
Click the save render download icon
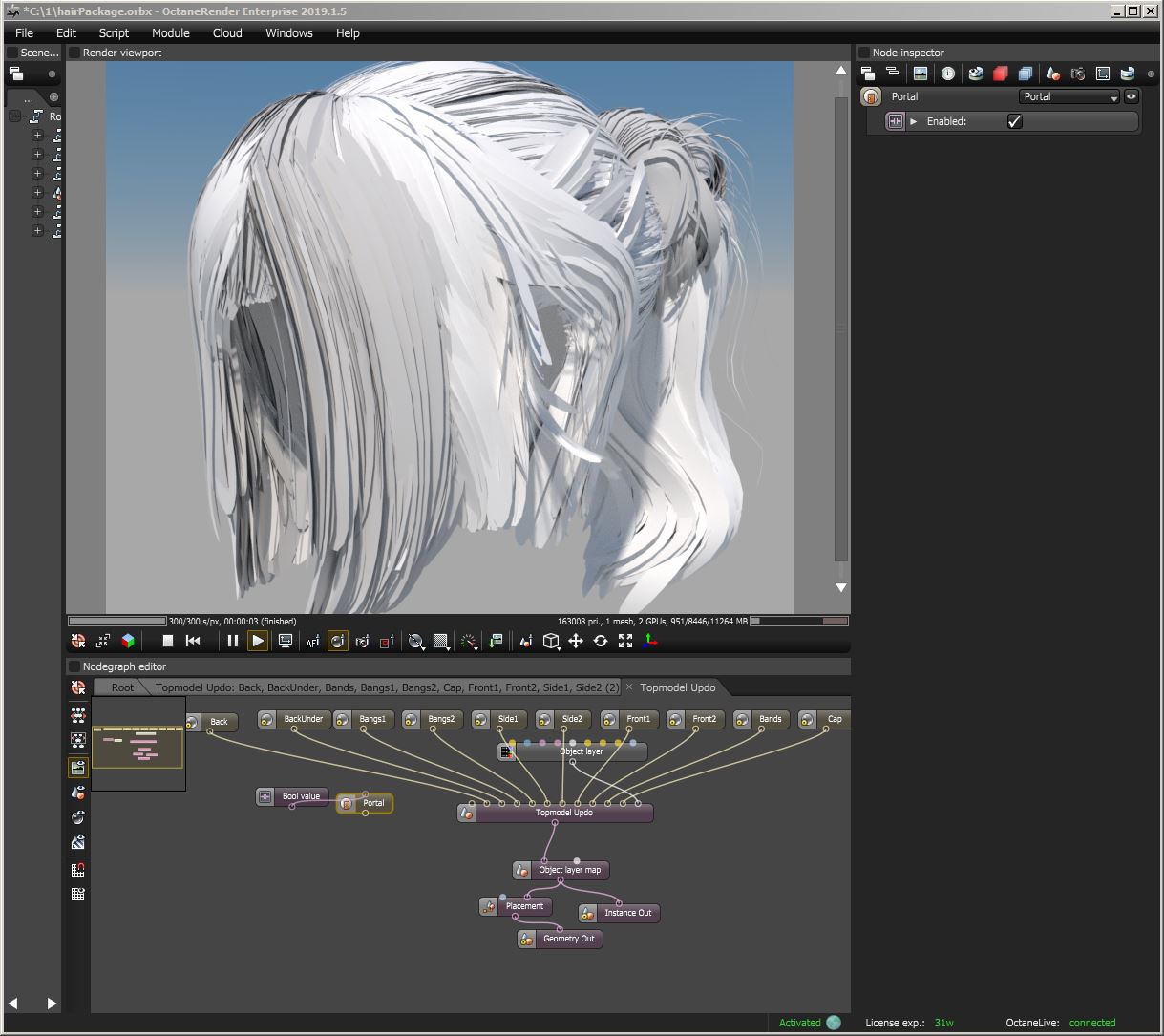[x=496, y=642]
